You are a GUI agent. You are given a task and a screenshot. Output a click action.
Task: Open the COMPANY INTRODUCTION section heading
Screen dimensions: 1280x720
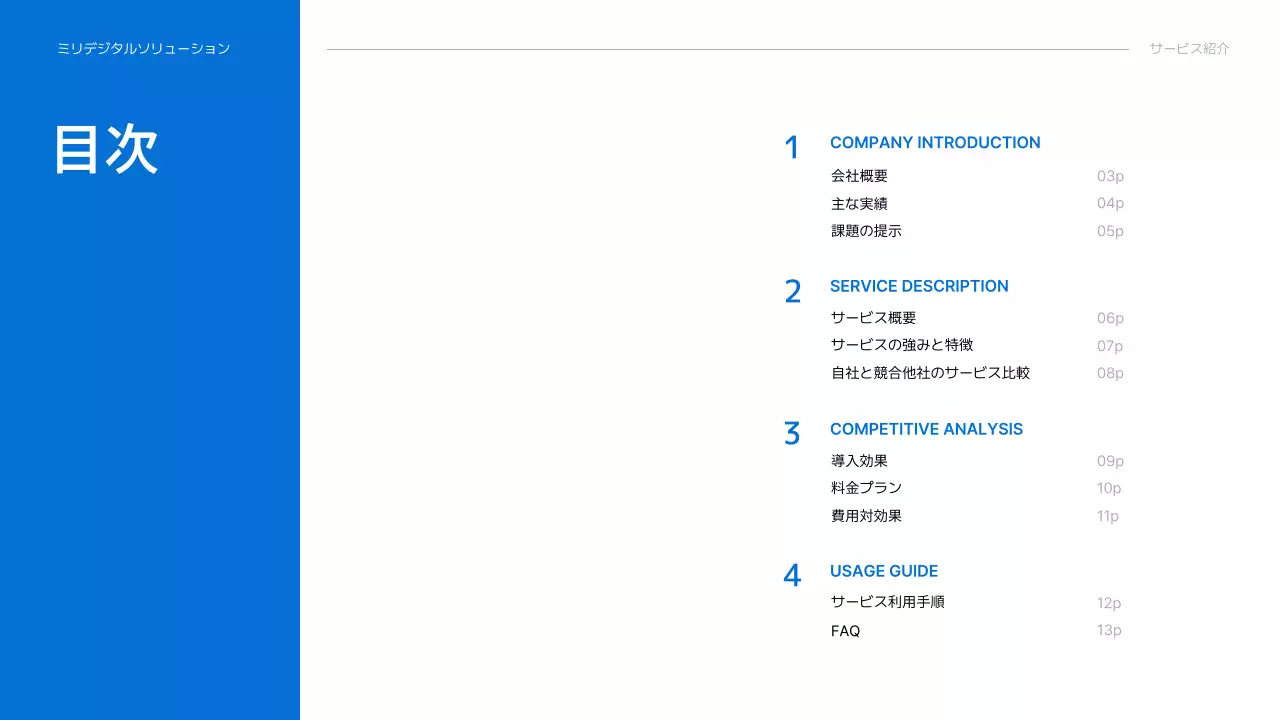click(x=934, y=143)
